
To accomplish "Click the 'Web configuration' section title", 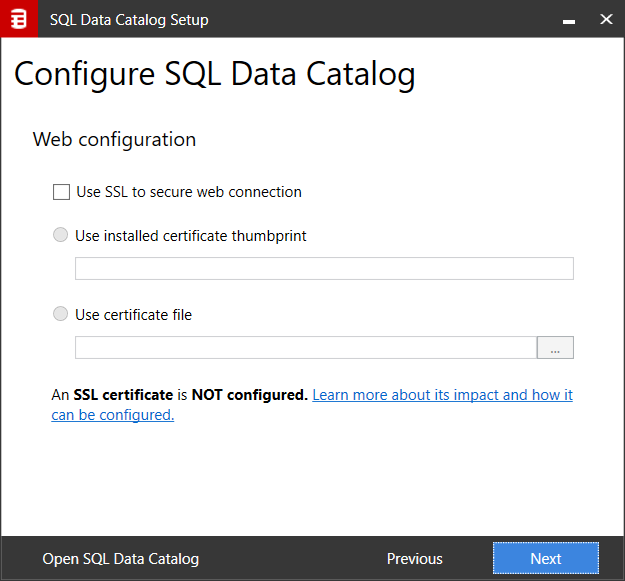I will click(114, 139).
